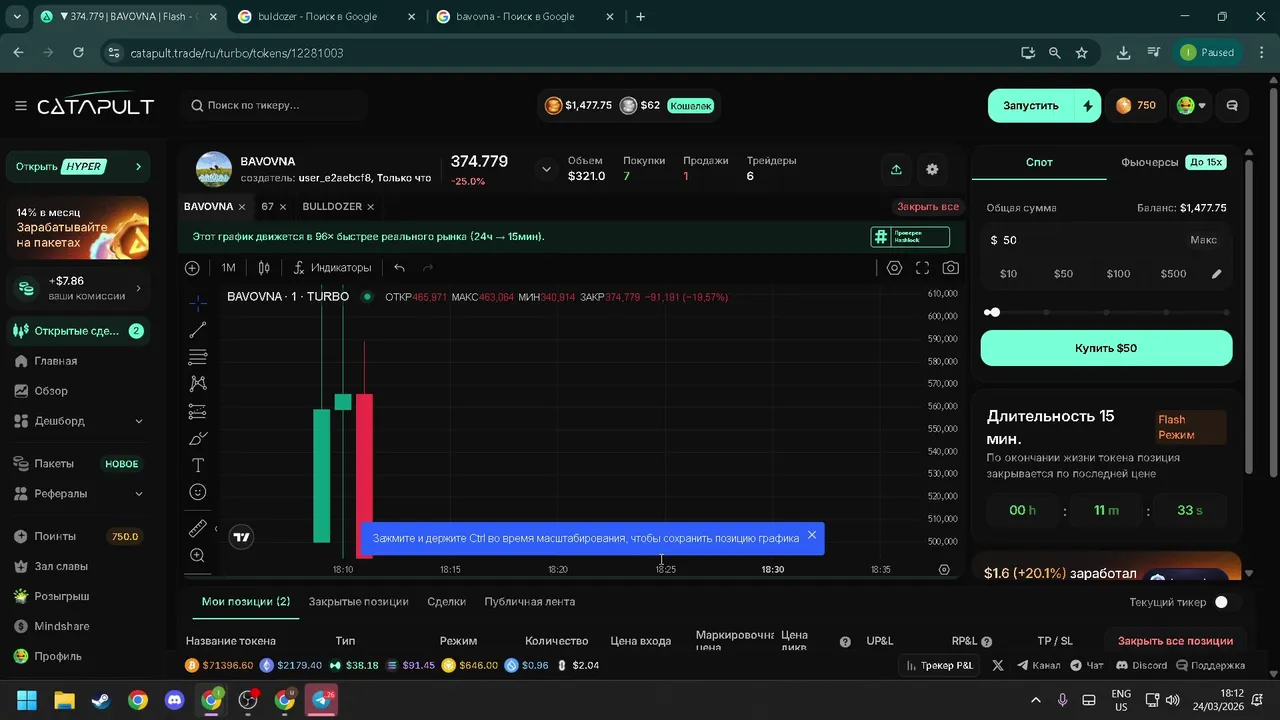Select the Fibonacci retracement tool
The width and height of the screenshot is (1280, 720).
(x=198, y=357)
